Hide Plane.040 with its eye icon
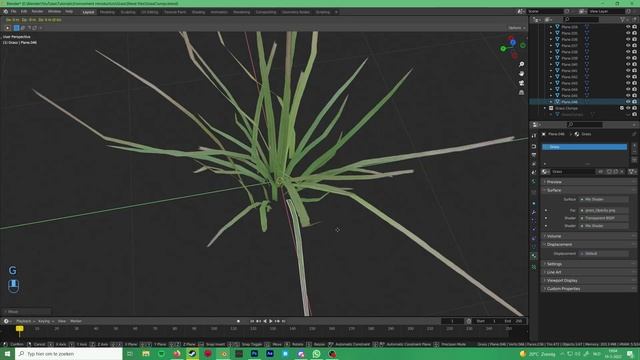640x360 pixels. click(628, 64)
